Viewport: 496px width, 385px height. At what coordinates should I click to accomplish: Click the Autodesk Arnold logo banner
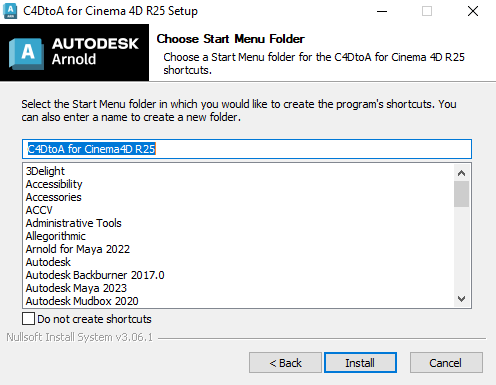74,52
